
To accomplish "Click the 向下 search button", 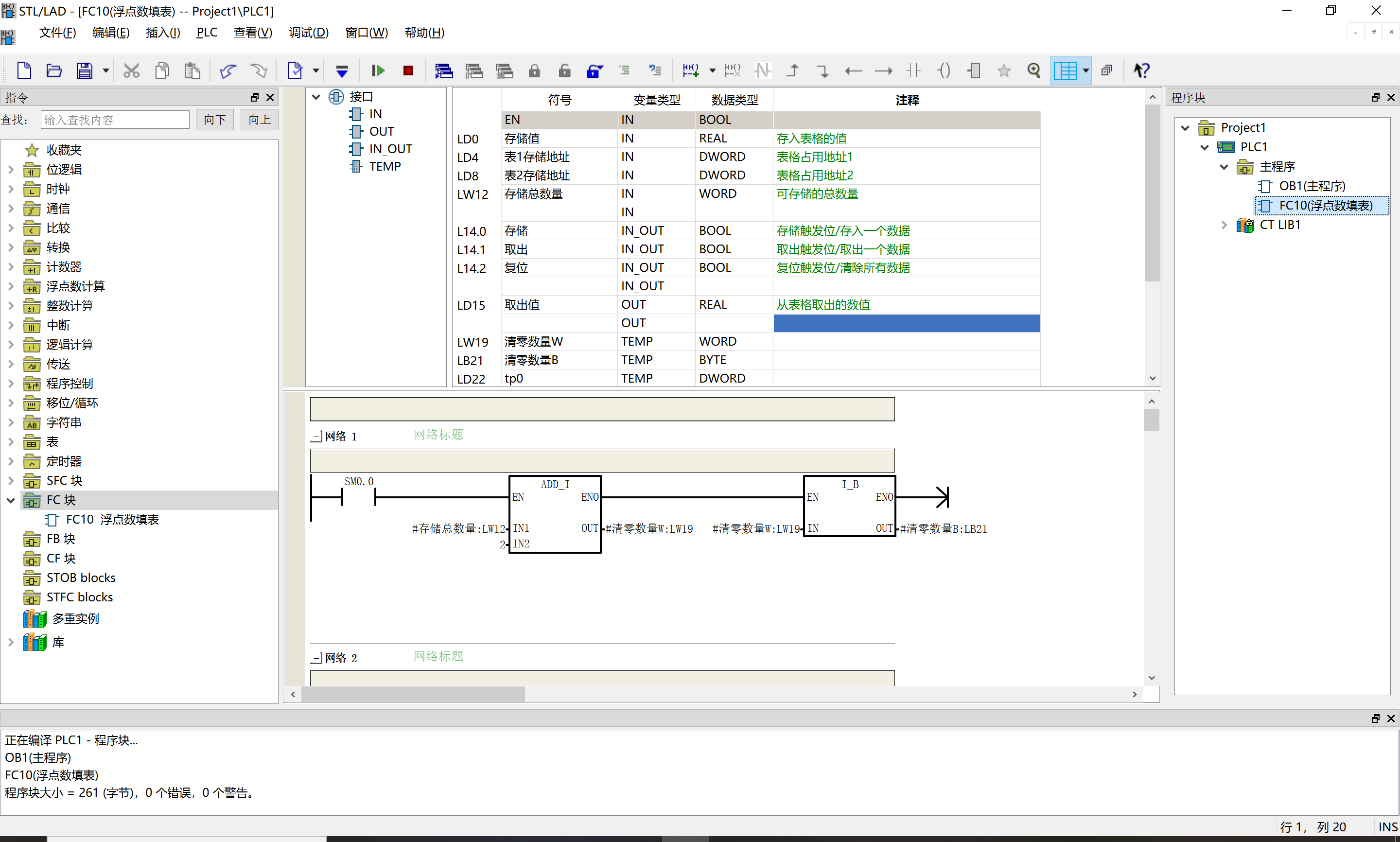I will coord(214,120).
